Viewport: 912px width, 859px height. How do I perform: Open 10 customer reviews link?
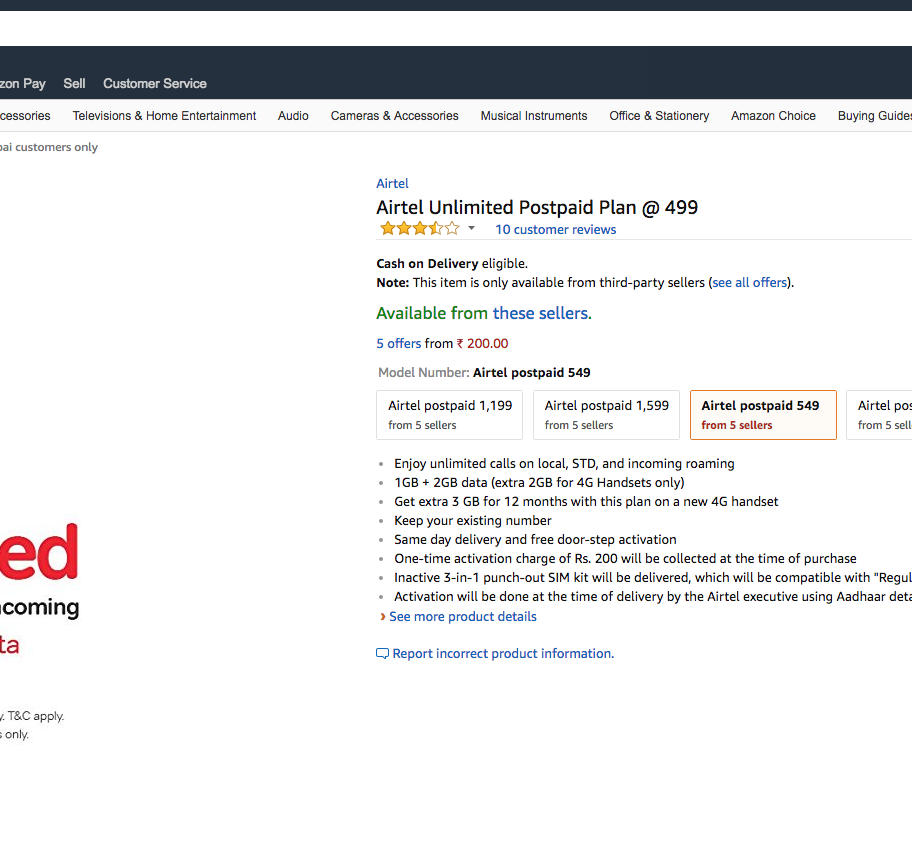tap(555, 230)
